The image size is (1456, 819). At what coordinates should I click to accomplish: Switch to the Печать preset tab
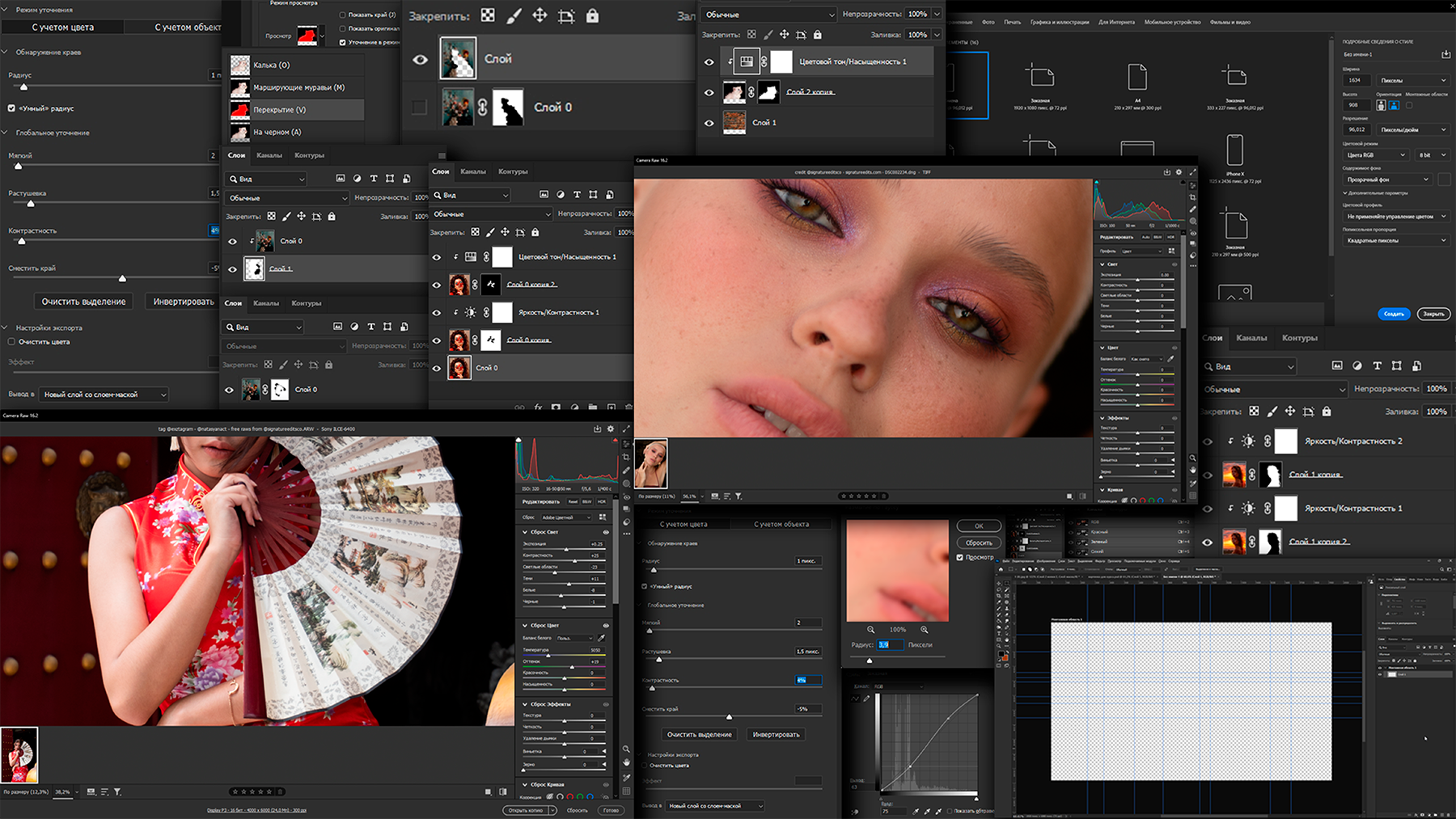(1012, 22)
